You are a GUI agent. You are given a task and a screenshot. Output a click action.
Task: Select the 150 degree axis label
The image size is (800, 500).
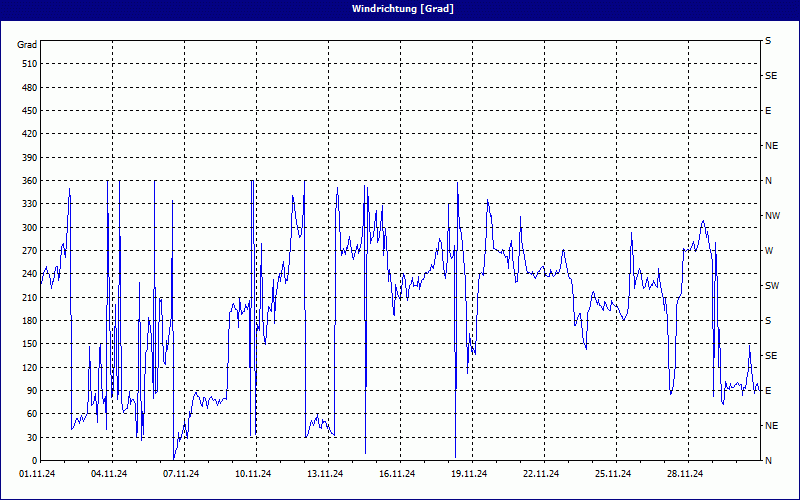click(x=30, y=344)
